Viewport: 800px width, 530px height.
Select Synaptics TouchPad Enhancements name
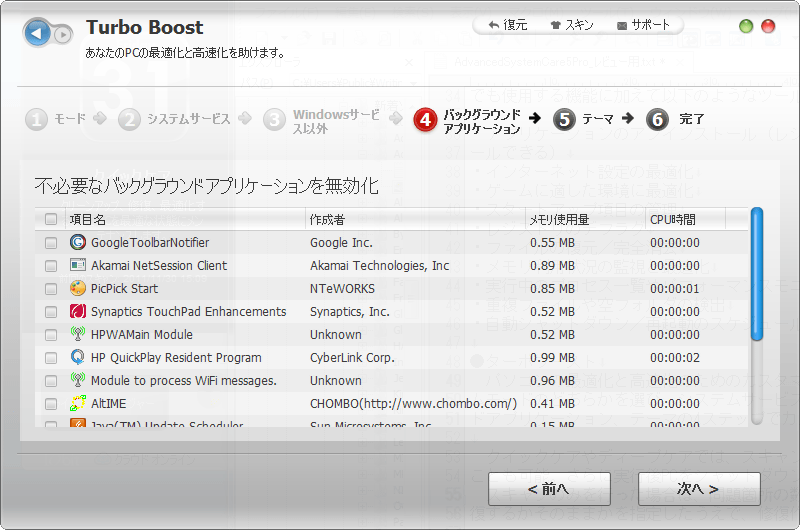[x=188, y=312]
